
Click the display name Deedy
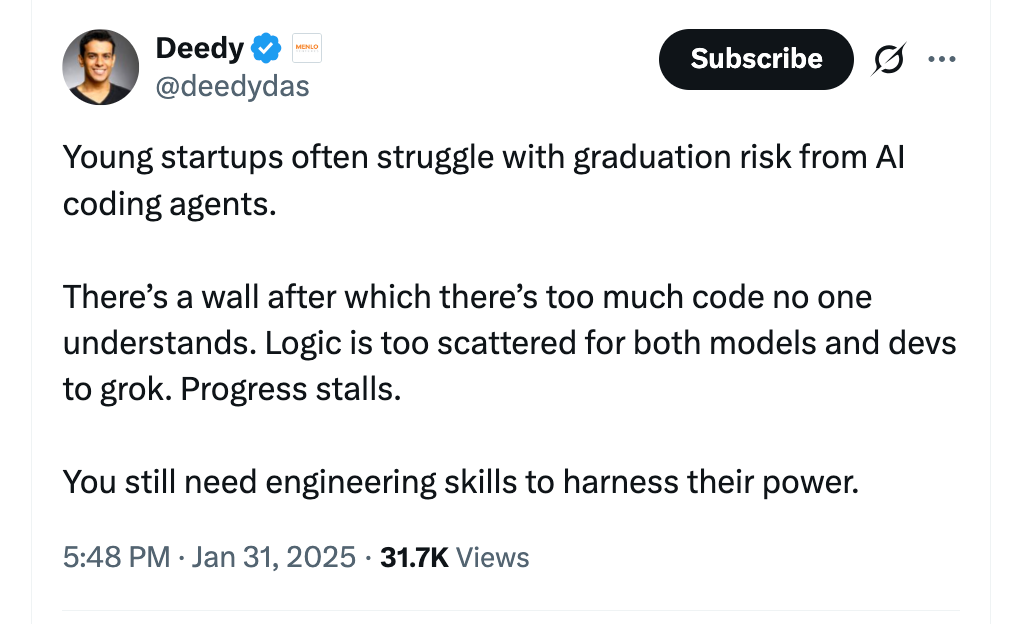tap(200, 47)
